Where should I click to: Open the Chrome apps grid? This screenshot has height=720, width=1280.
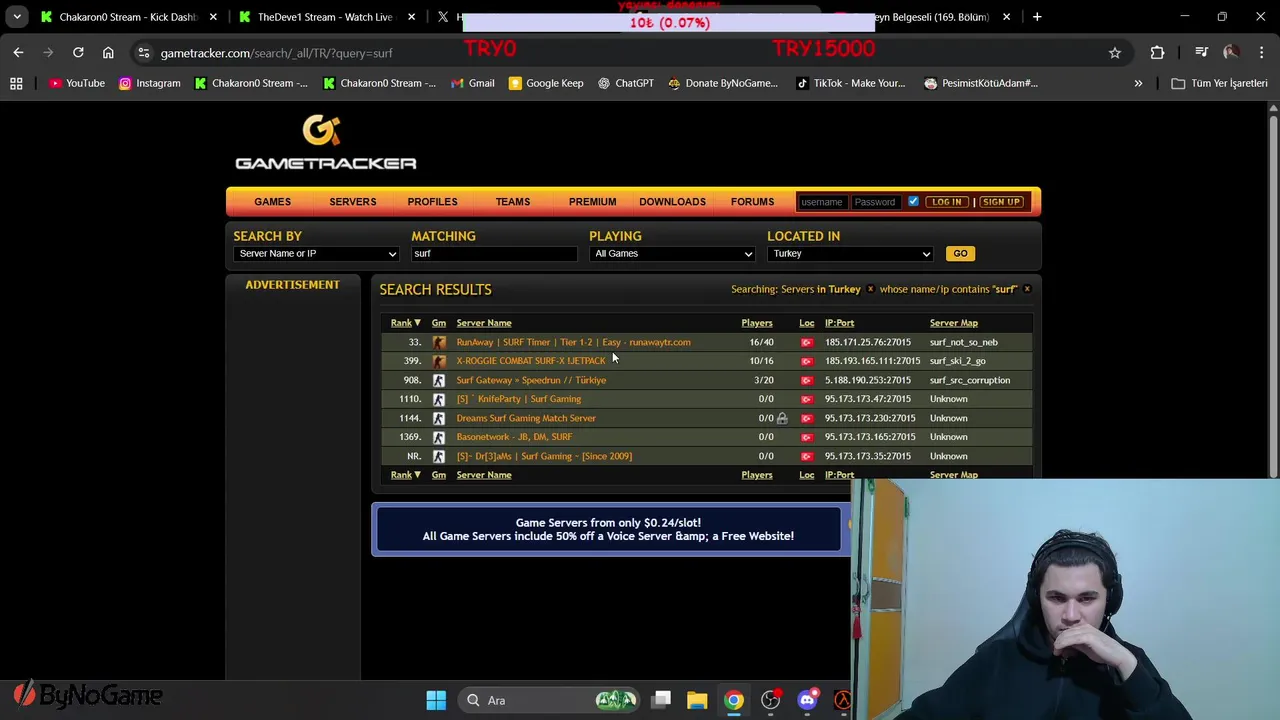[16, 83]
